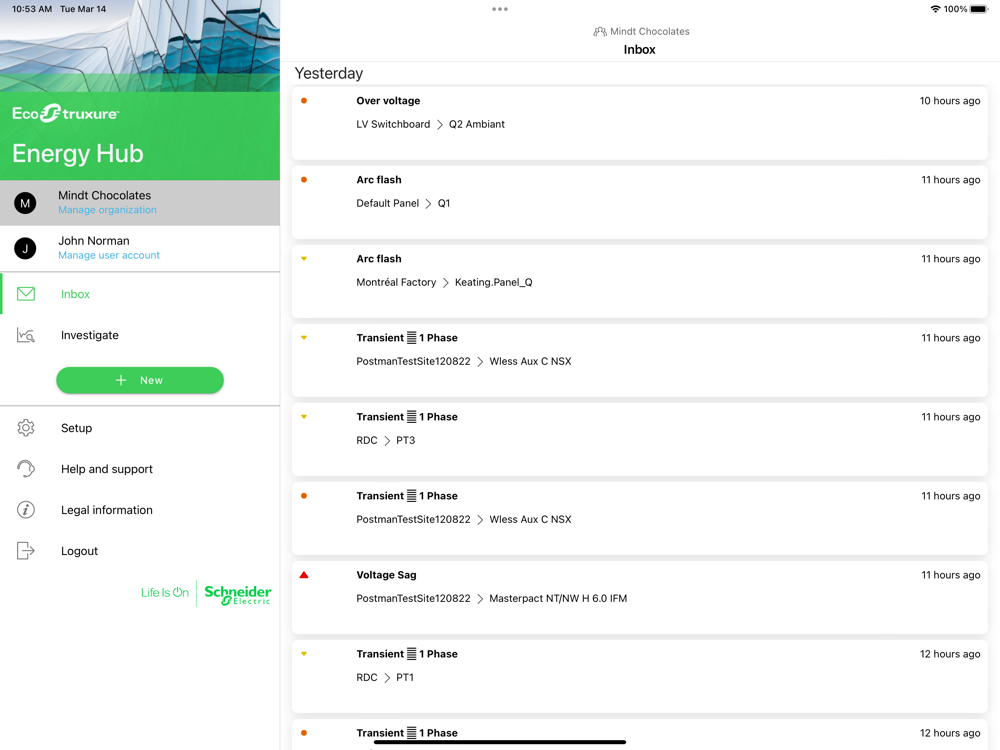This screenshot has width=1000, height=750.
Task: Click LV Switchboard breadcrumb text
Action: coord(393,124)
